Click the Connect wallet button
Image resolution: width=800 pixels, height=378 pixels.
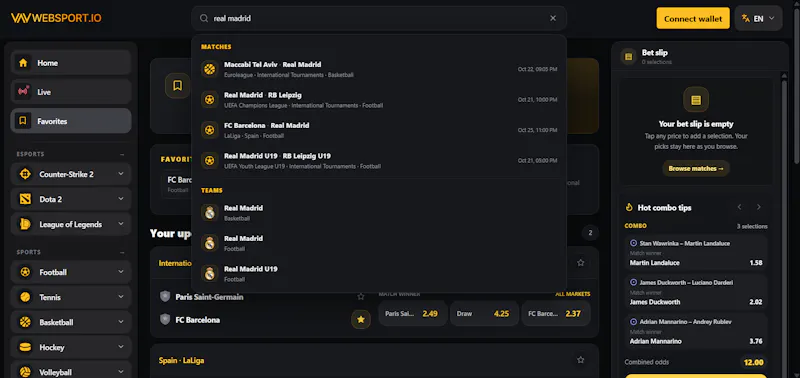693,18
